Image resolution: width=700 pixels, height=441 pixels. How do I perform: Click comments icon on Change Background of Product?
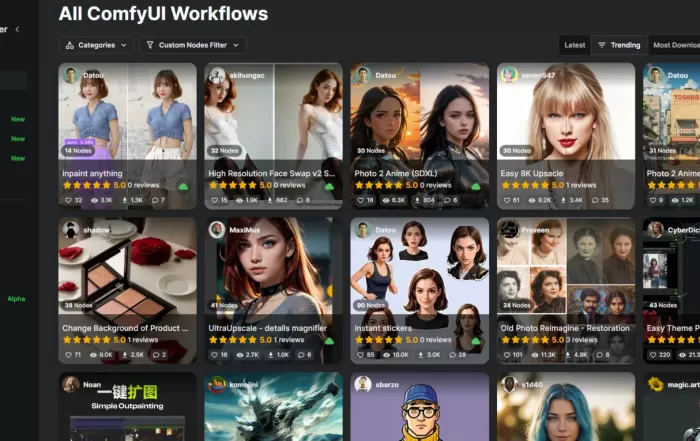tap(156, 355)
